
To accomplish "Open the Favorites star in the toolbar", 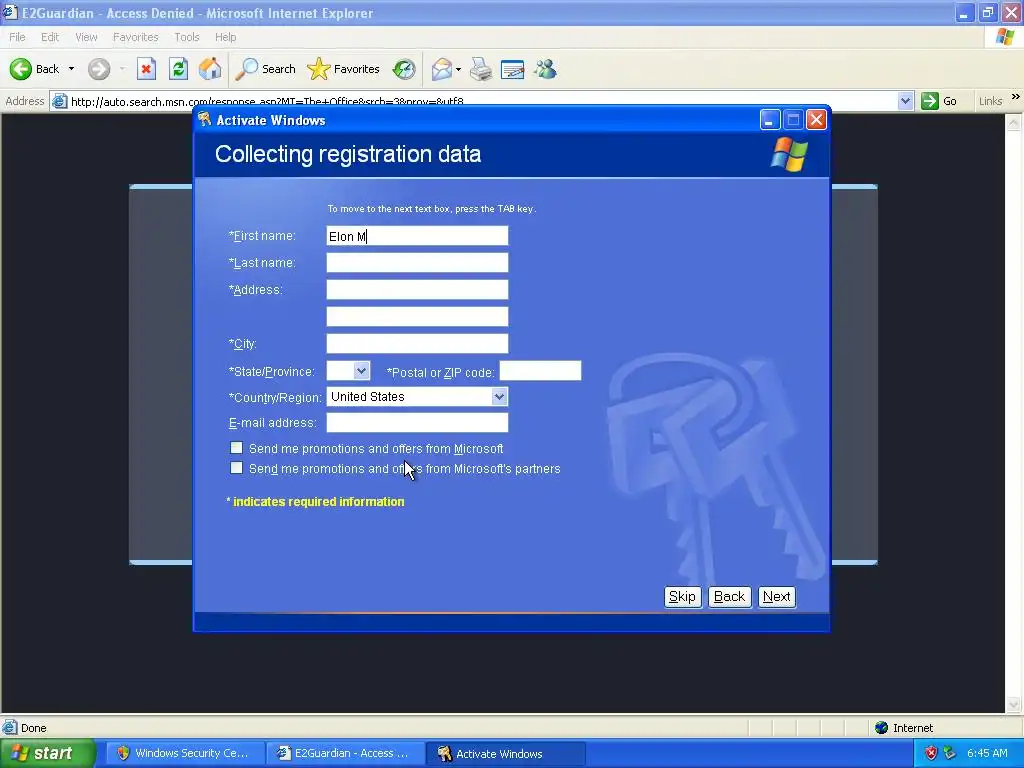I will point(344,69).
